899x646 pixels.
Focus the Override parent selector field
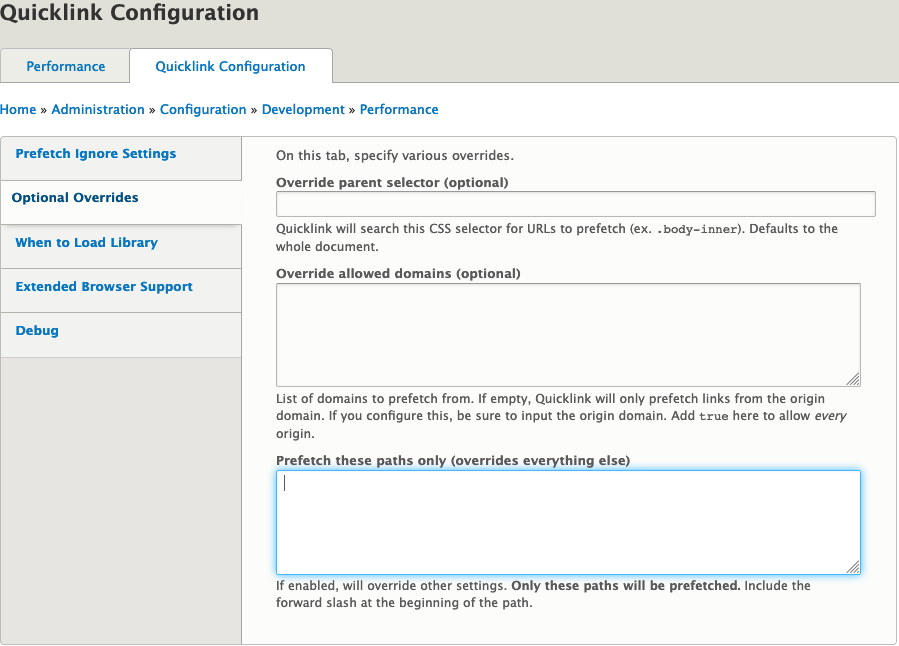[576, 204]
